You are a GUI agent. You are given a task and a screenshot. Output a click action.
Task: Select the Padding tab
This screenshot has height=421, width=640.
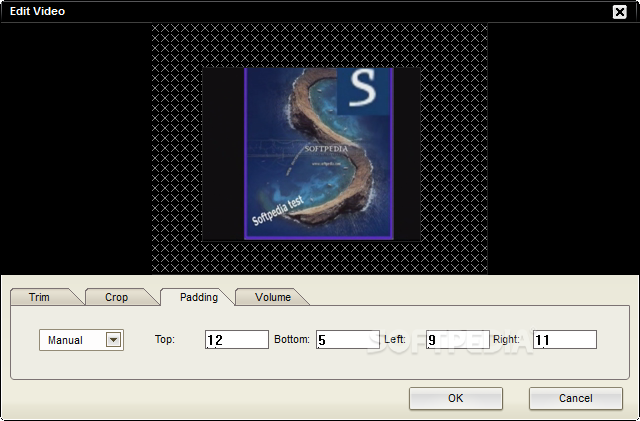[199, 297]
